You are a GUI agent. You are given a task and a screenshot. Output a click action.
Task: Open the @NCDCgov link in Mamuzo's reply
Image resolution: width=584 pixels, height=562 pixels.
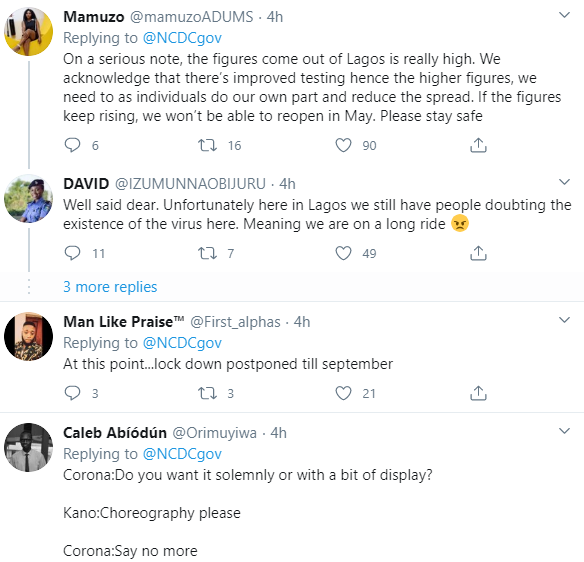coord(182,38)
